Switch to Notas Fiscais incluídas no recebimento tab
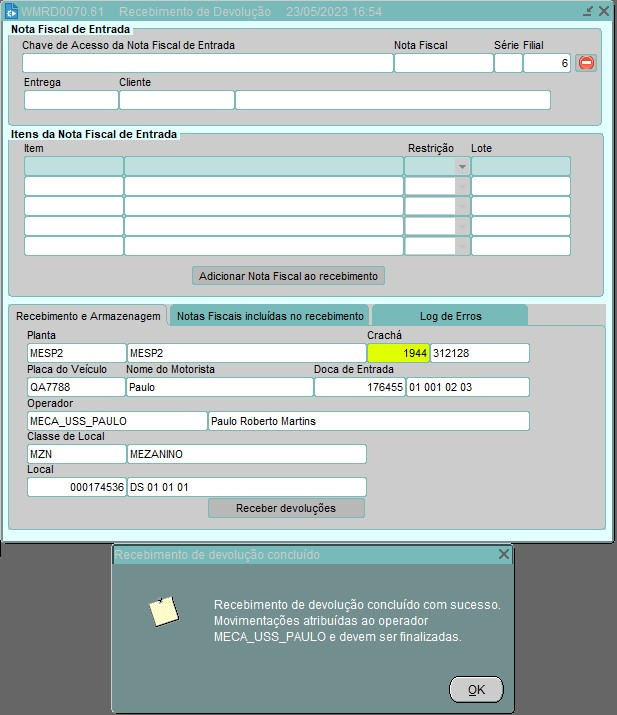This screenshot has height=715, width=617. coord(270,316)
